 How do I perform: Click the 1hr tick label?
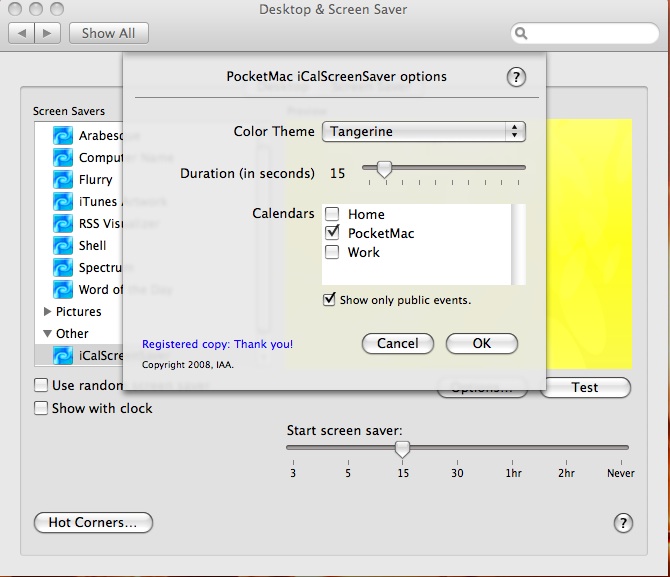click(x=514, y=473)
